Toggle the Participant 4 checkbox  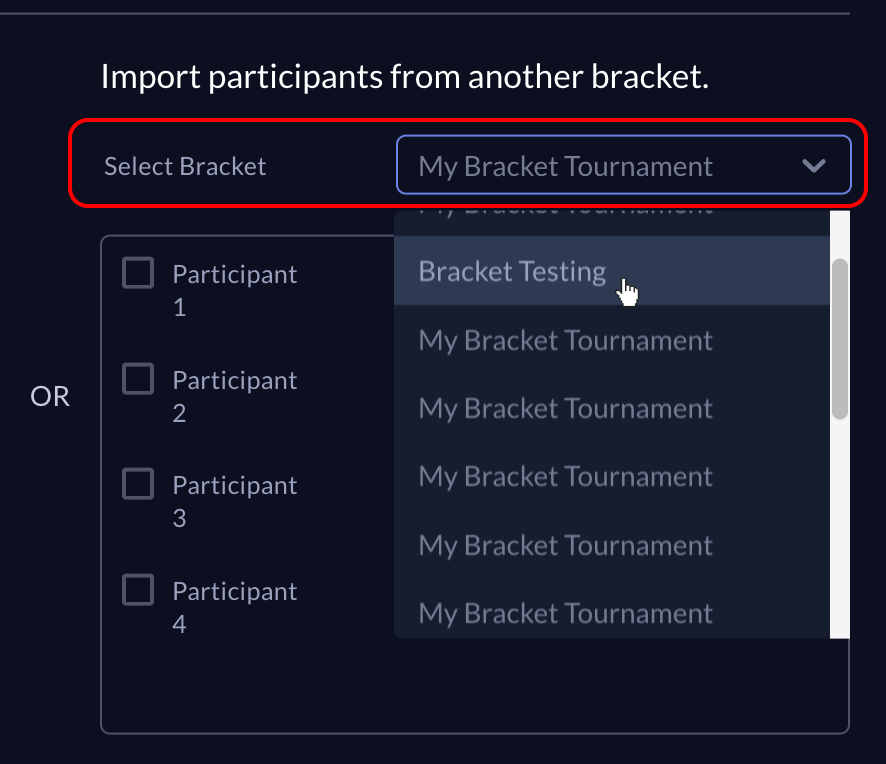[138, 590]
